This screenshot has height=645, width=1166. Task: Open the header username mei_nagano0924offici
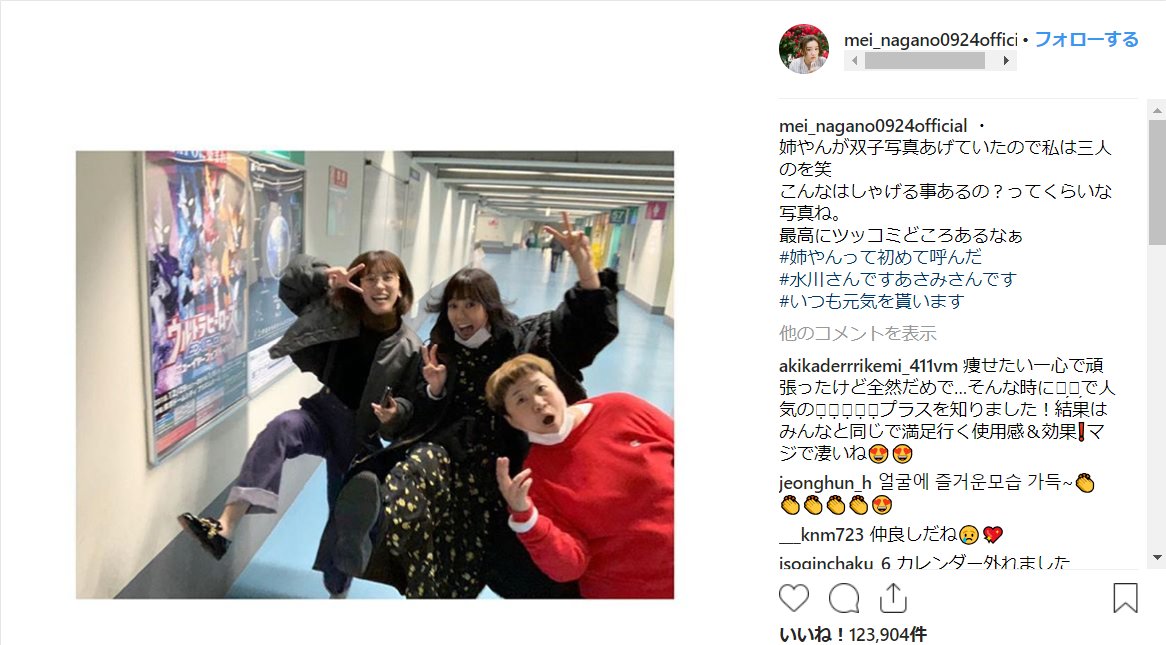930,40
